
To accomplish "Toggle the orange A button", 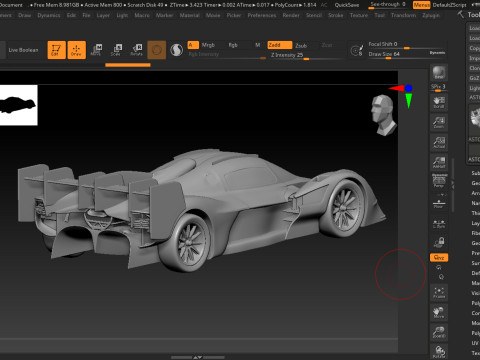I will click(x=193, y=45).
